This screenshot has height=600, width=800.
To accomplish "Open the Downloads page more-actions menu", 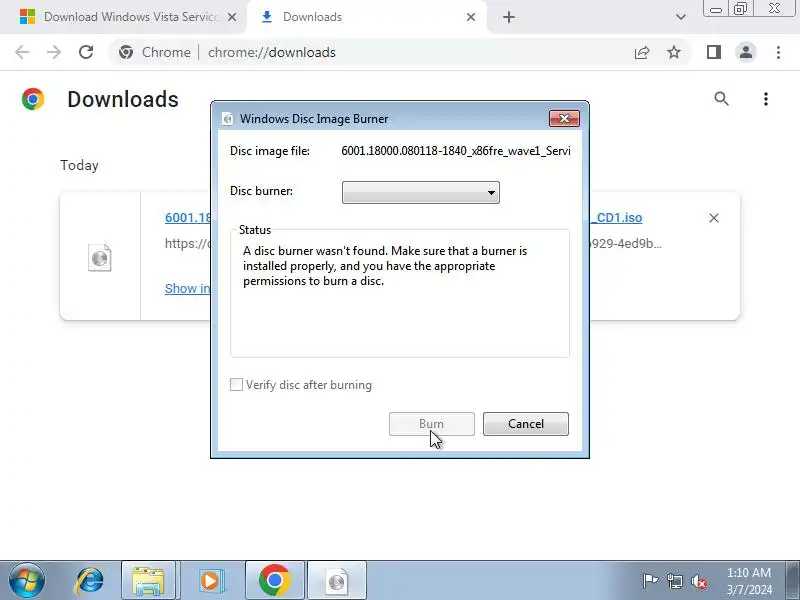I will click(766, 99).
